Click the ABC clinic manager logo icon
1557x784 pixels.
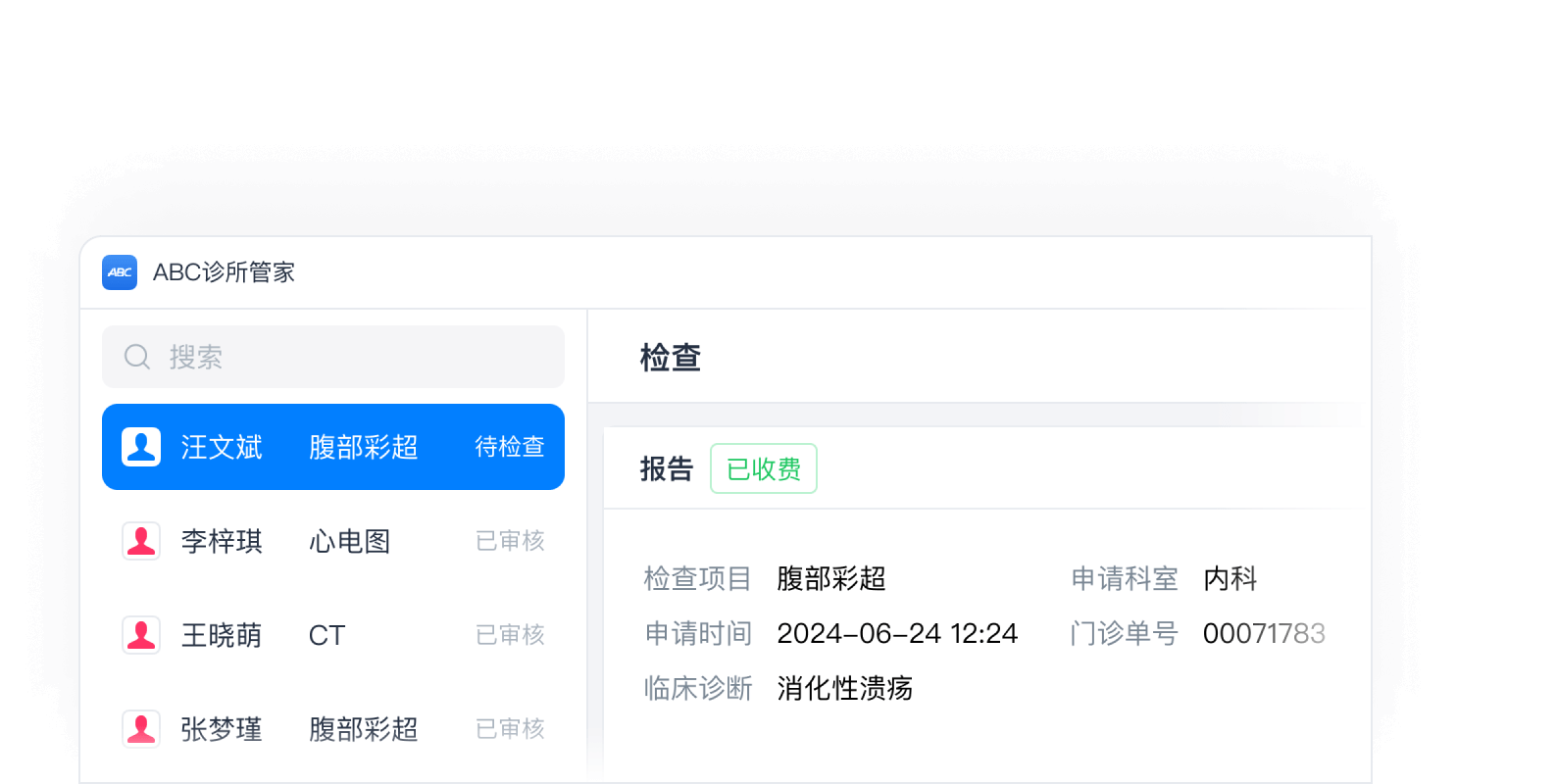coord(120,272)
